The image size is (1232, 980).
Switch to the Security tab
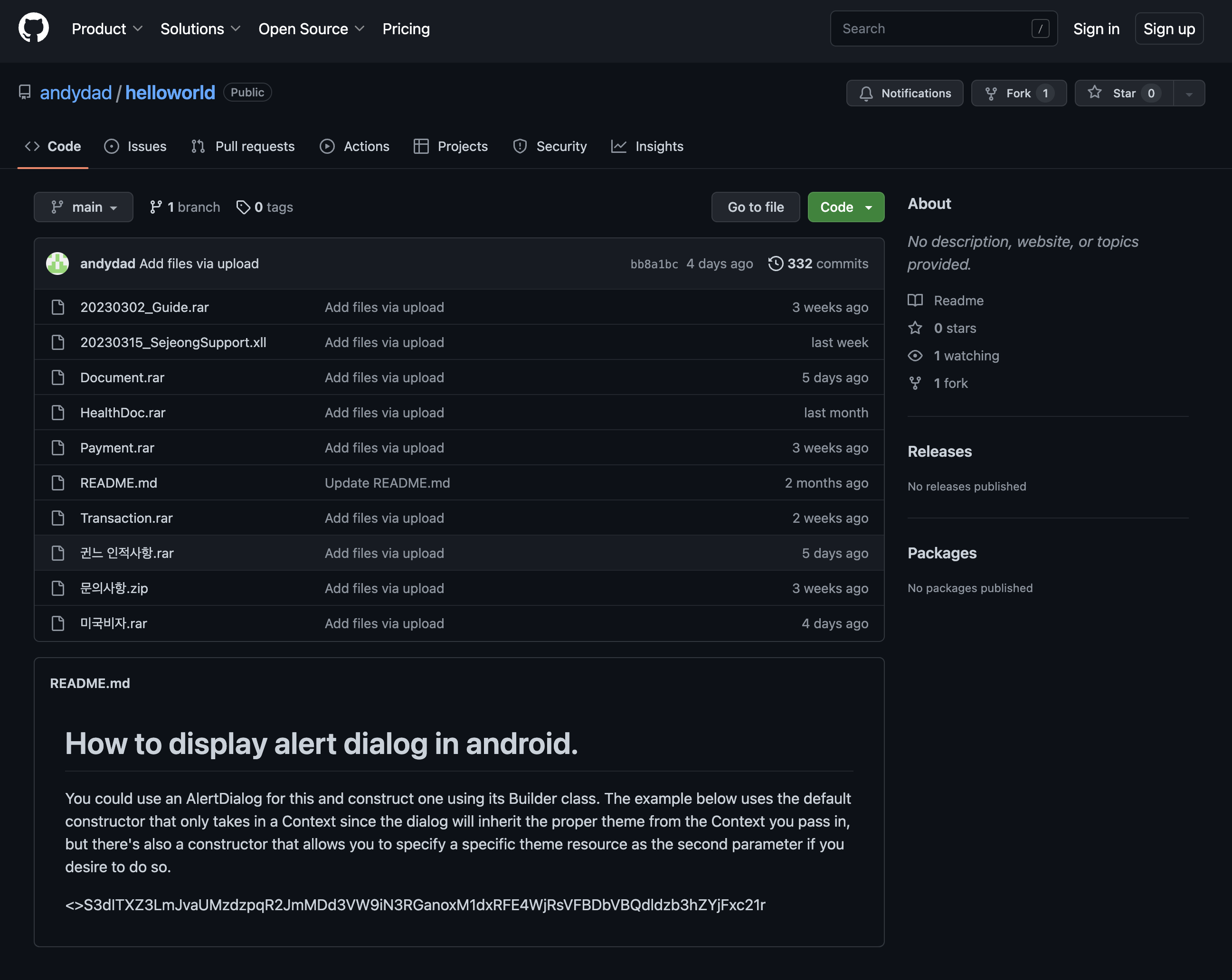[x=550, y=146]
